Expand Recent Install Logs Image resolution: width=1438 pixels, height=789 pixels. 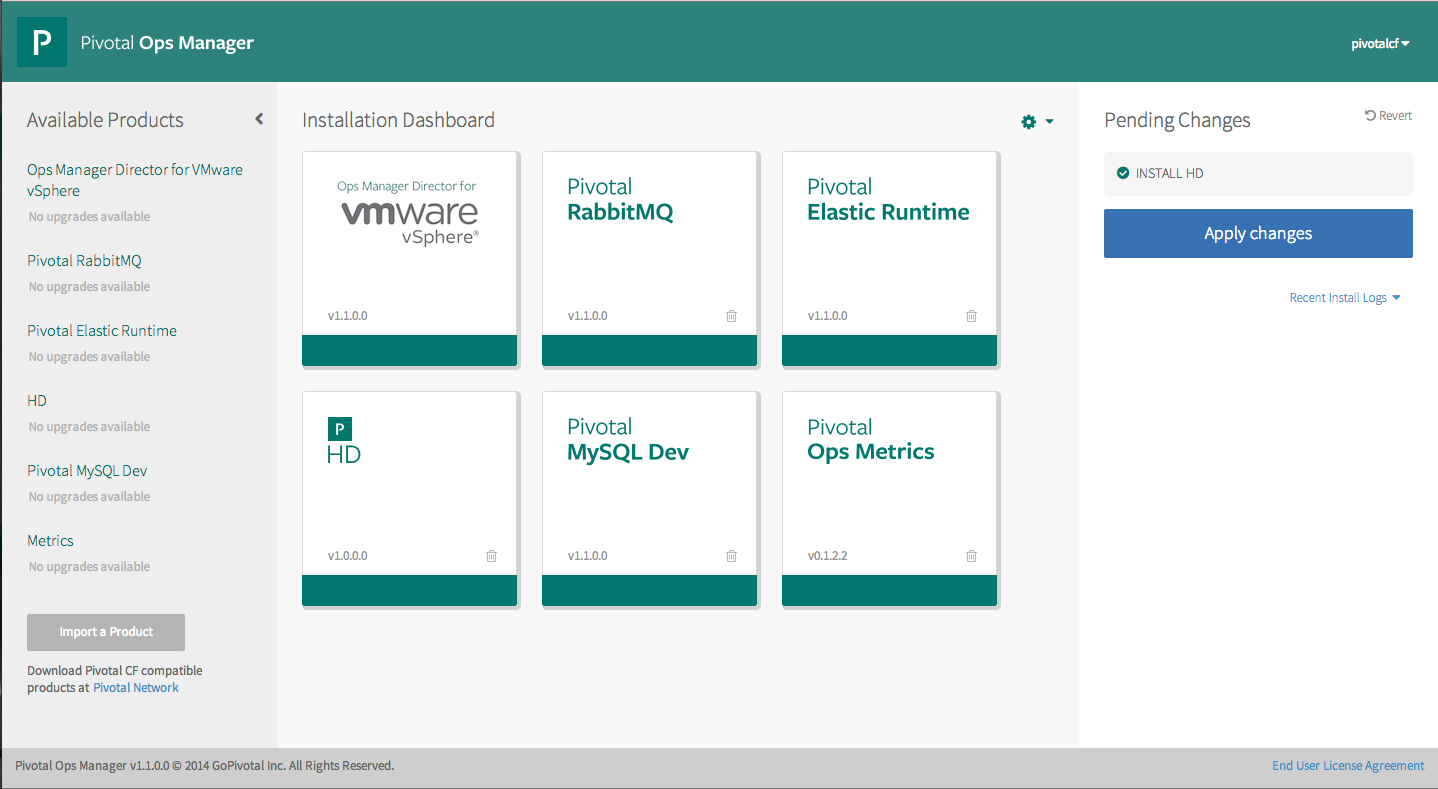[x=1344, y=297]
